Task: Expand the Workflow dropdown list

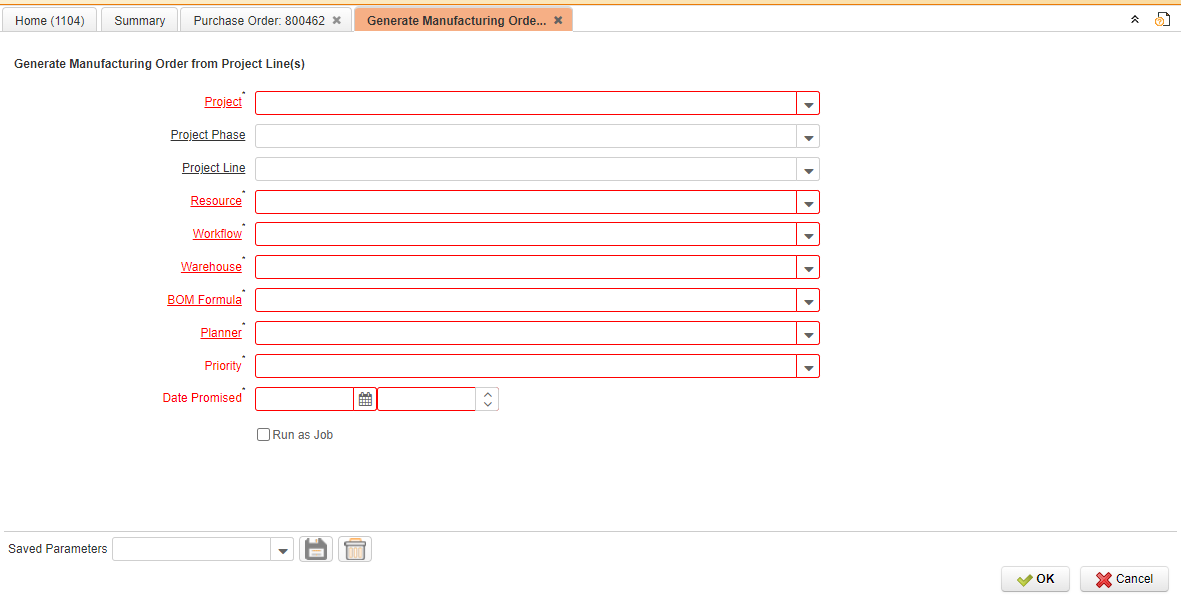Action: pyautogui.click(x=808, y=234)
